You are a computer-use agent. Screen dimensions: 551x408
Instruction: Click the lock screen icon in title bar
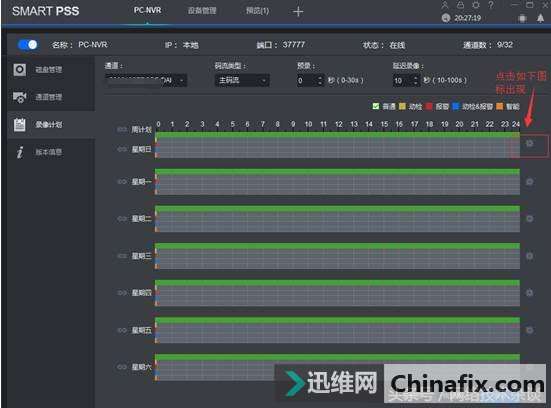(460, 5)
